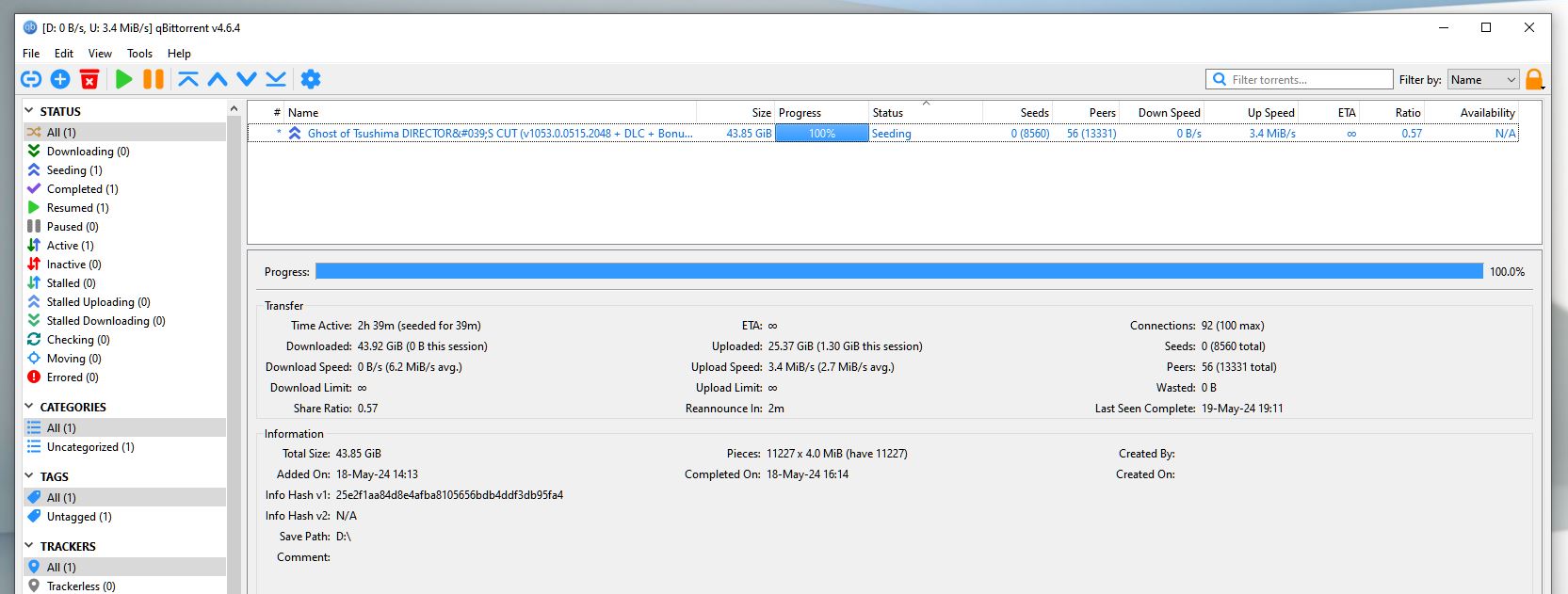
Task: Select All (1) under CATEGORIES
Action: pyautogui.click(x=125, y=428)
